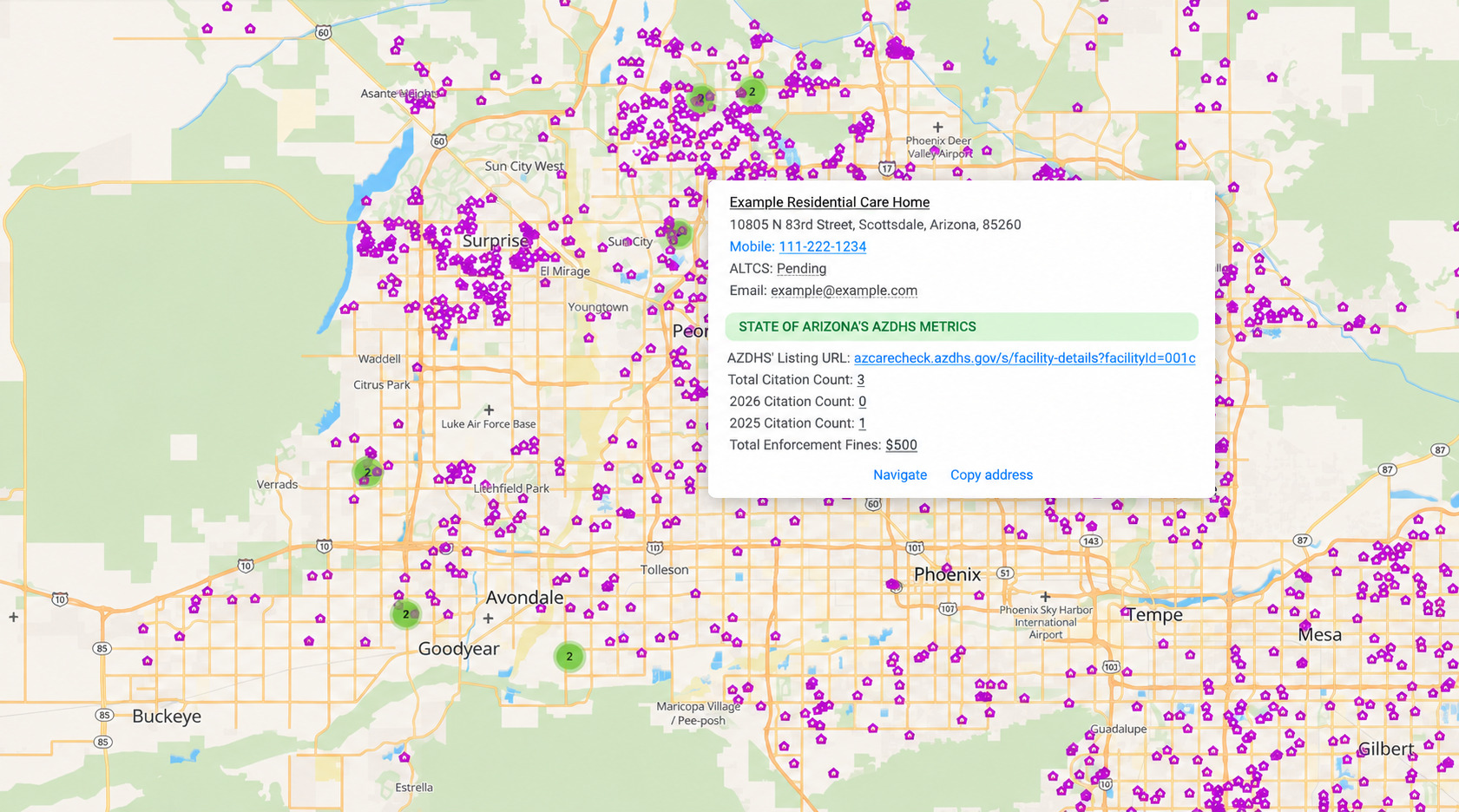Screen dimensions: 1459x812
Task: Select the airport cross icon at Phoenix Deer Valley Airport
Action: (x=937, y=127)
